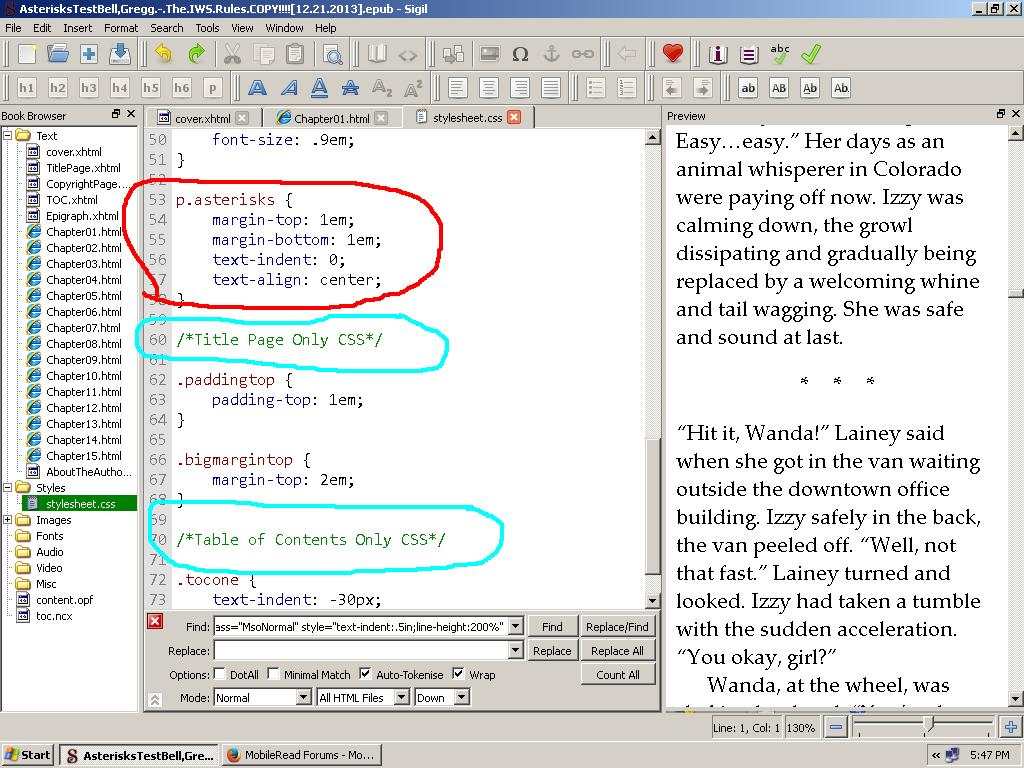Click the Donate heart icon
This screenshot has width=1024, height=768.
coord(673,54)
